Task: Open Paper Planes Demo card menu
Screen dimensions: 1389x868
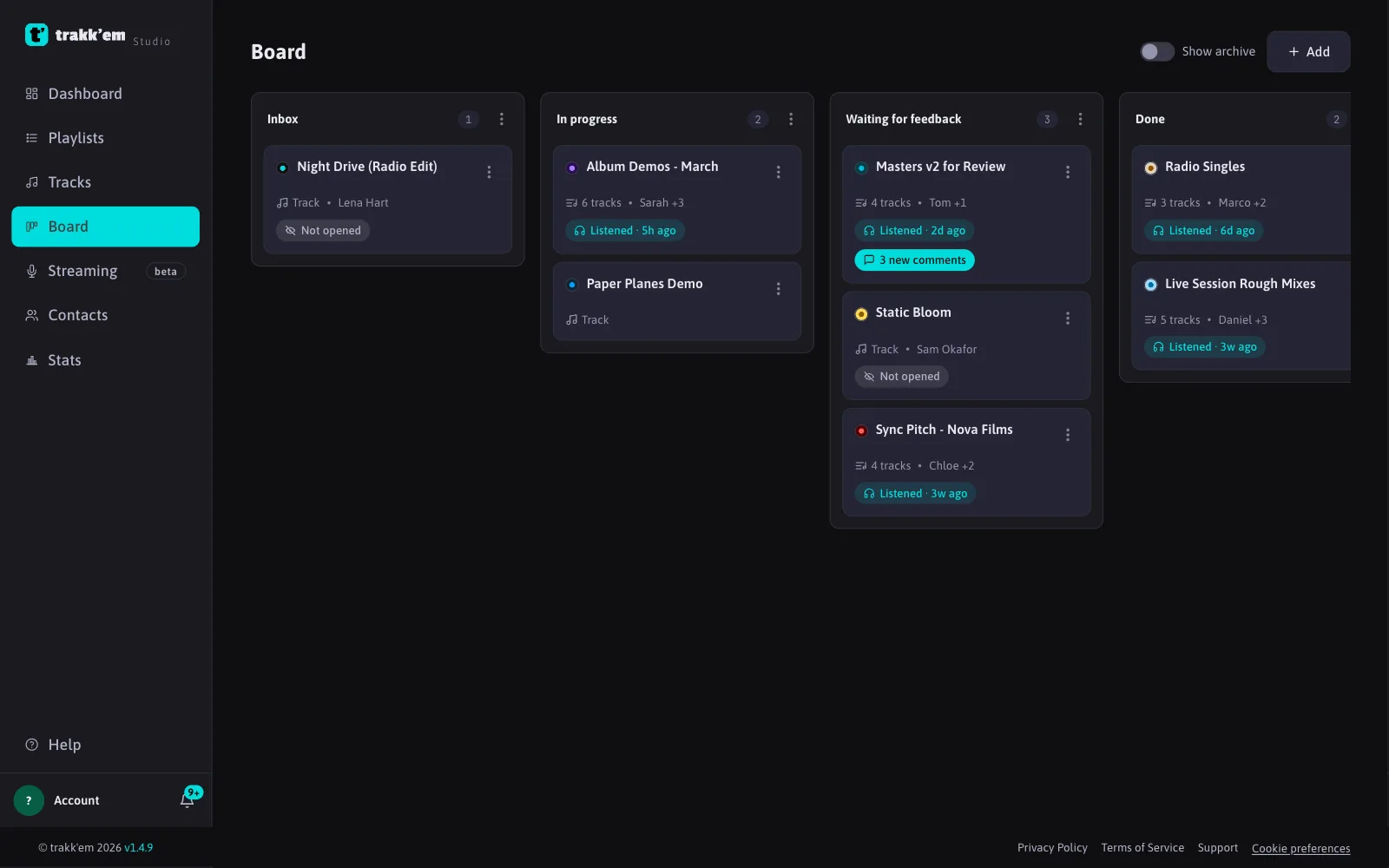Action: click(778, 289)
